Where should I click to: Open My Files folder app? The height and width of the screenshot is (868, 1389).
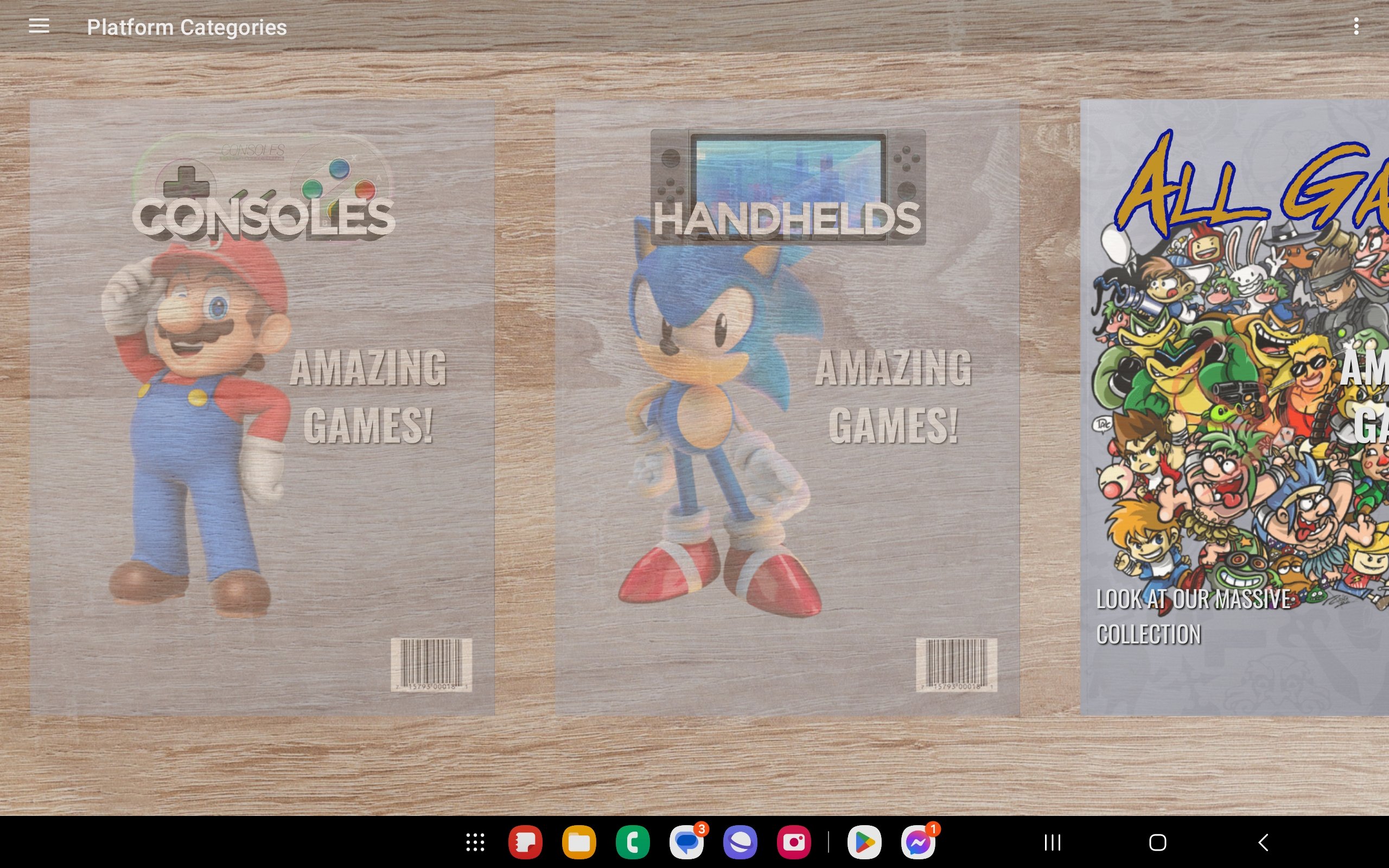tap(578, 842)
